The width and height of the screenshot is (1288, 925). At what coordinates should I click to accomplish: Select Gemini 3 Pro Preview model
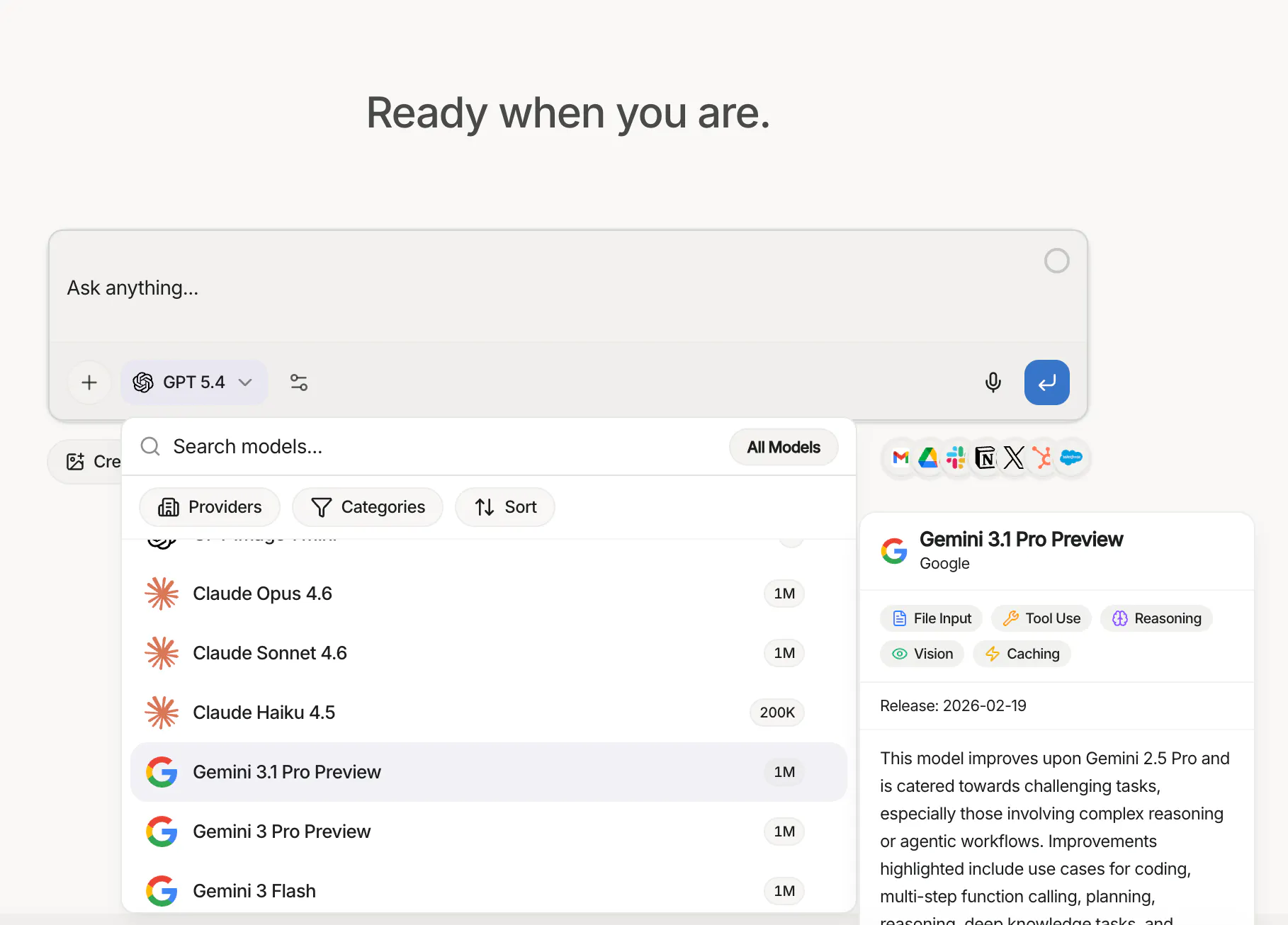[489, 832]
